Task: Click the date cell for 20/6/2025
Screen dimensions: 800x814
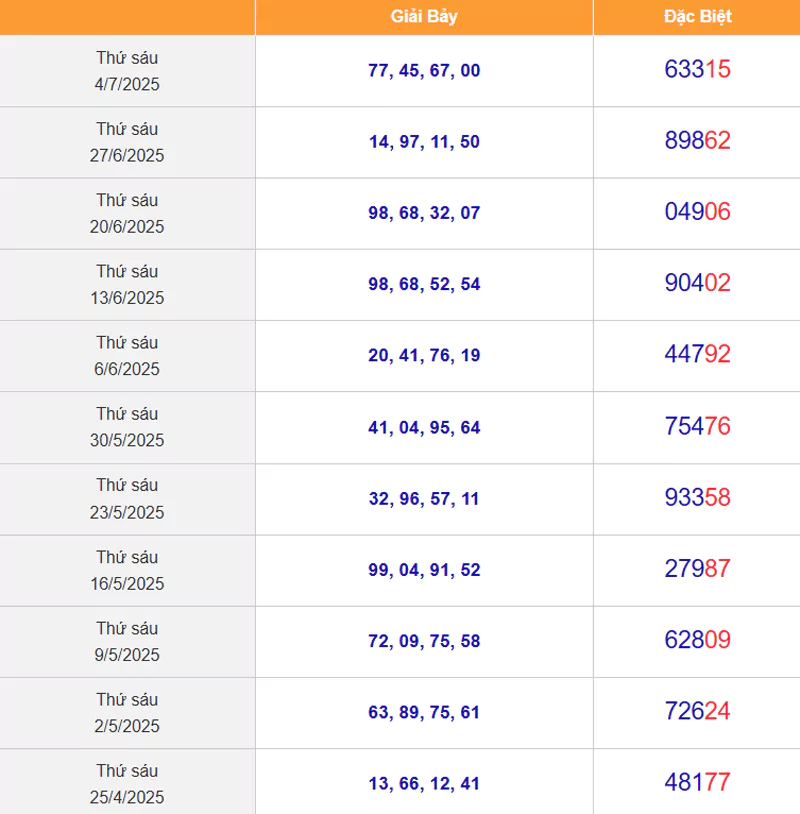Action: click(127, 213)
